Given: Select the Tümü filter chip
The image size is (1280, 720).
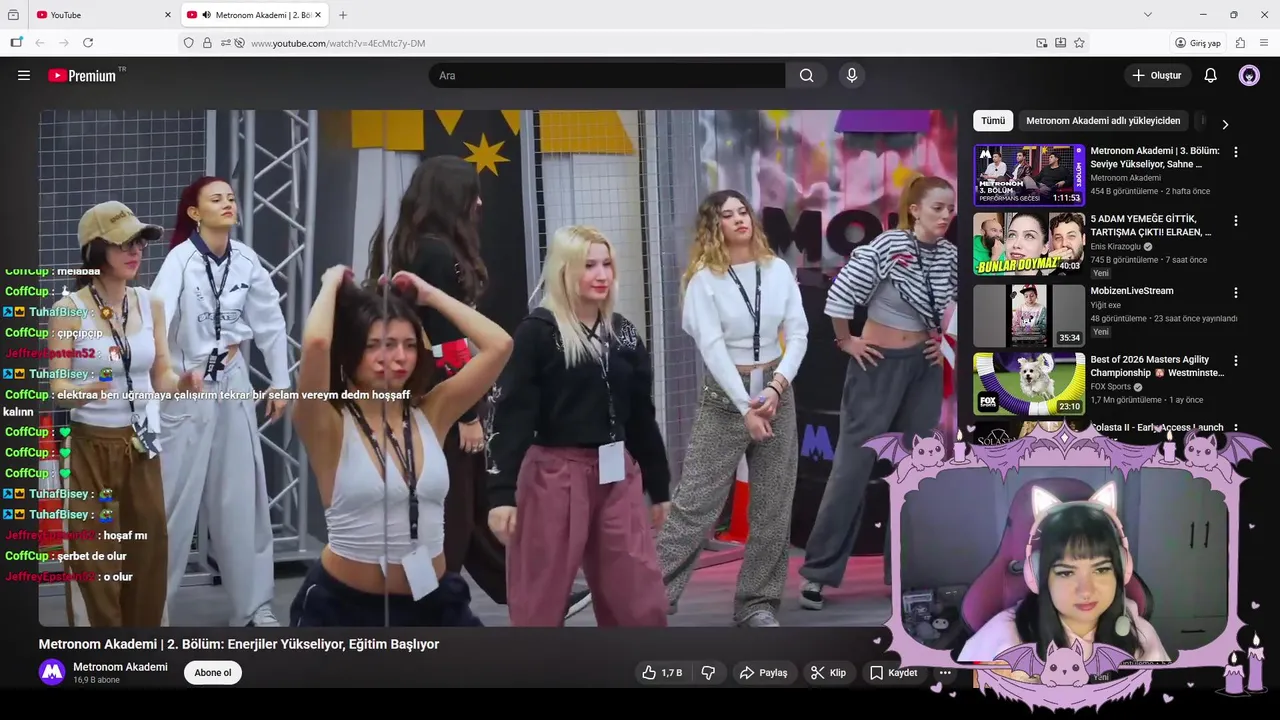Looking at the screenshot, I should pos(993,121).
